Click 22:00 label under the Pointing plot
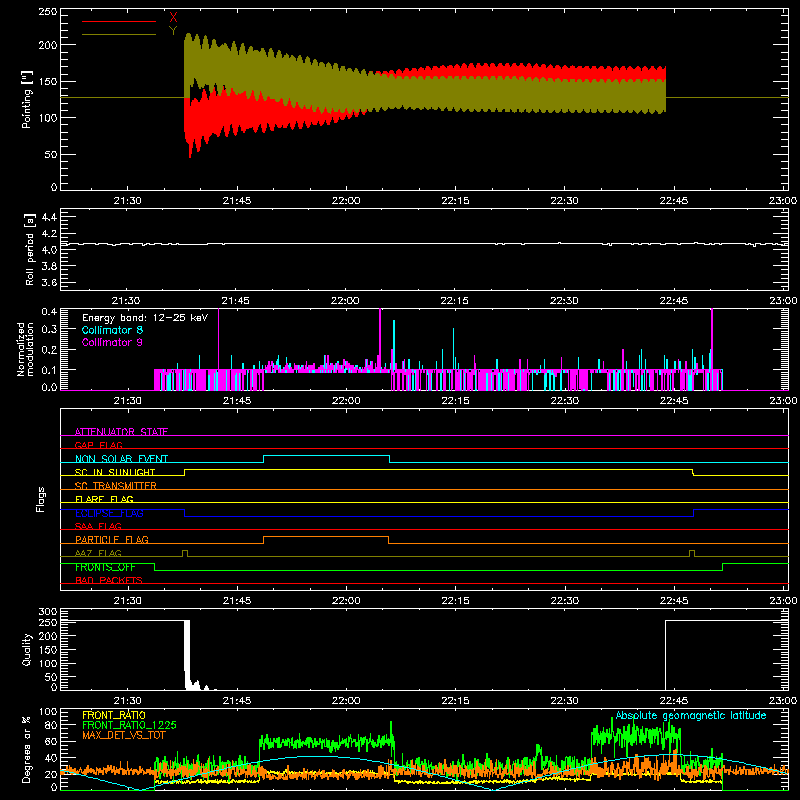This screenshot has height=800, width=800. (345, 201)
